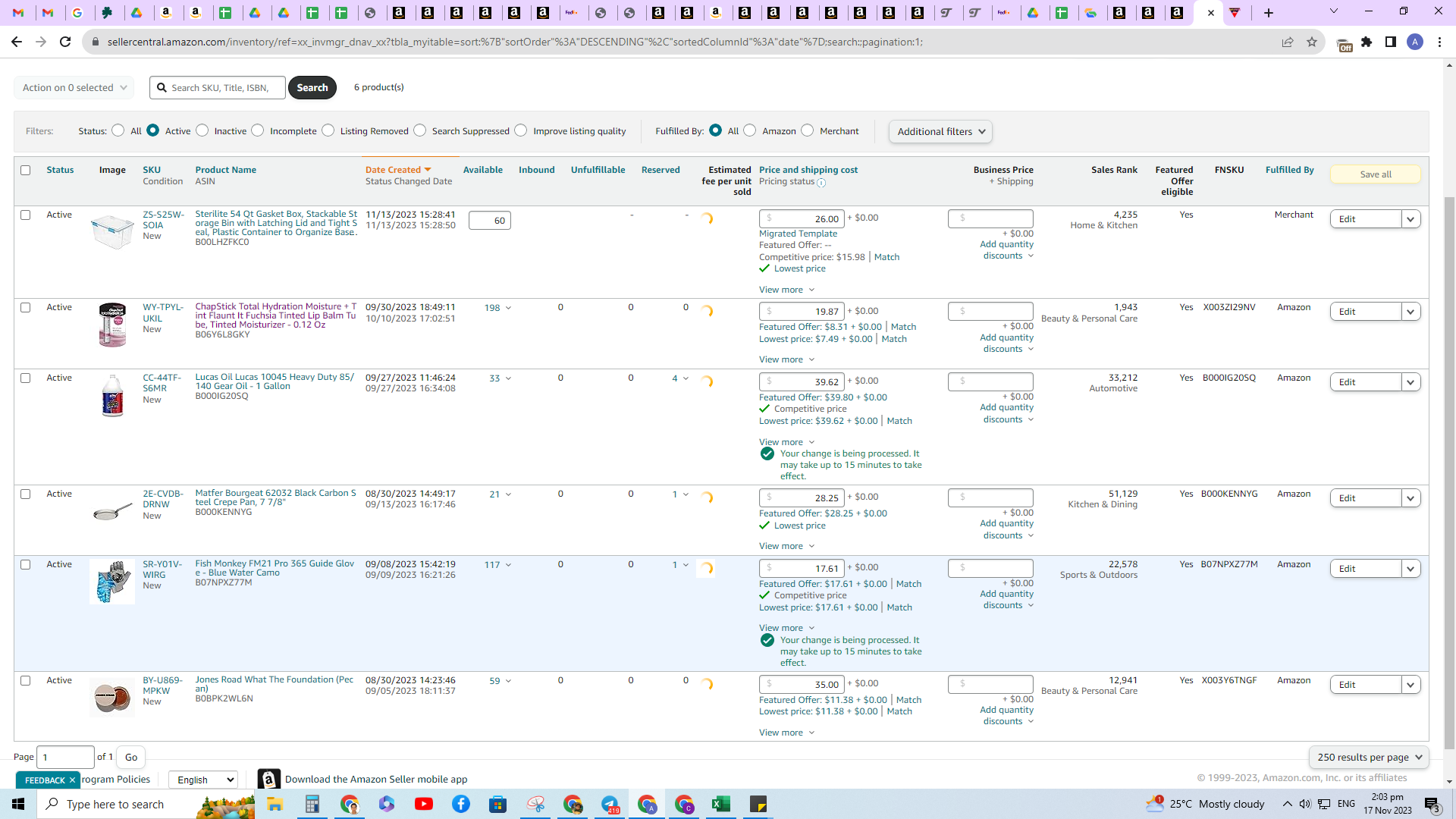1456x819 pixels.
Task: Select the Listing Removed status filter
Action: [x=328, y=130]
